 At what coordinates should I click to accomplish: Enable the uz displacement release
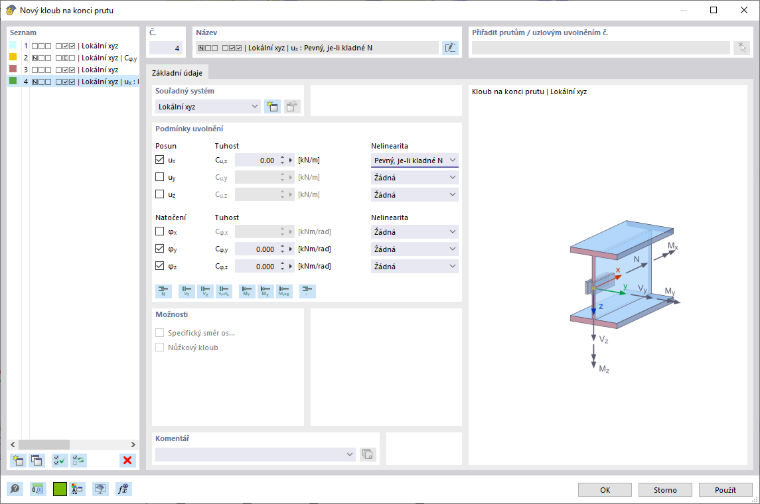pos(159,194)
